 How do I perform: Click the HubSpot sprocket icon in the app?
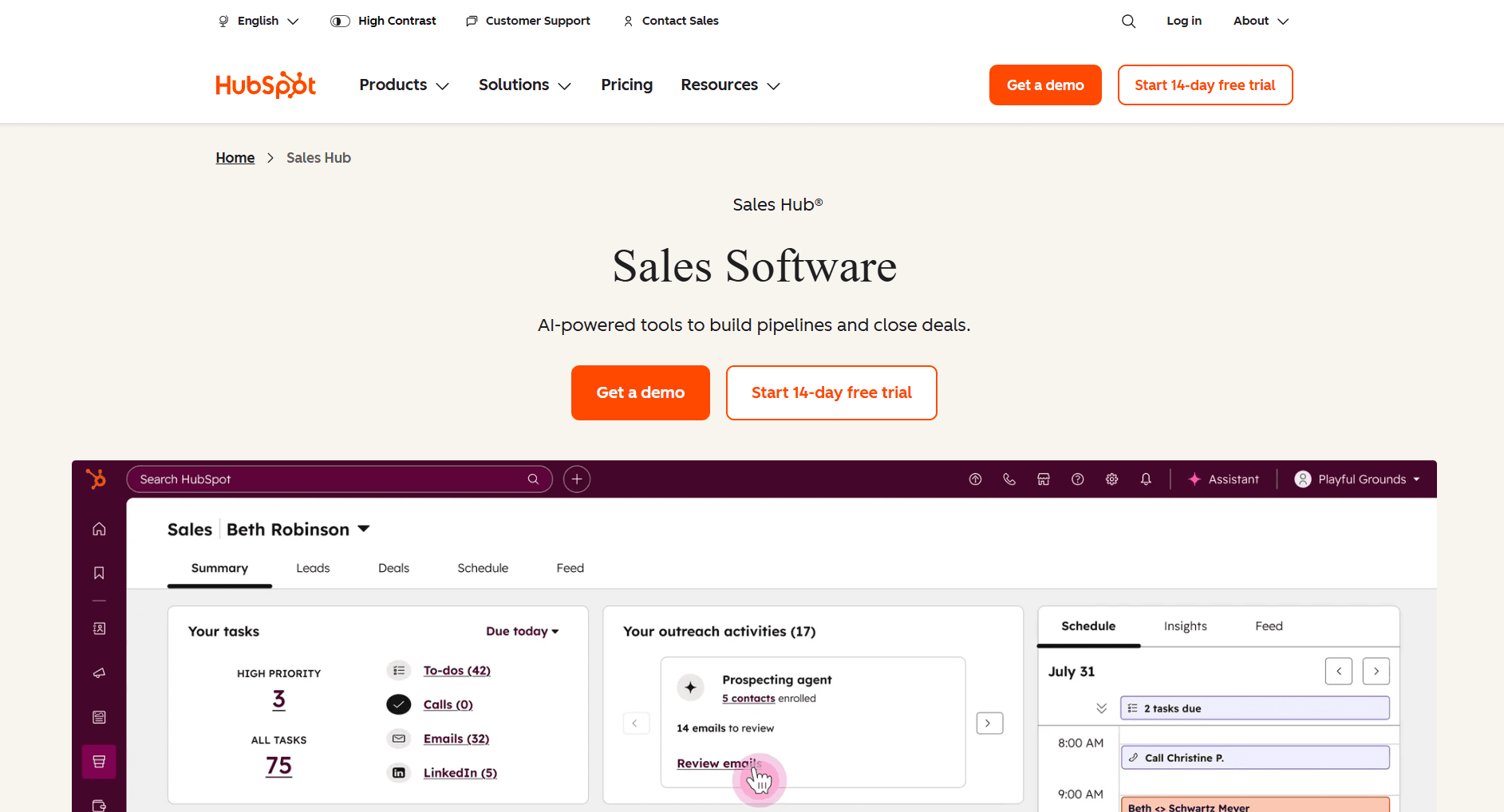pos(96,479)
